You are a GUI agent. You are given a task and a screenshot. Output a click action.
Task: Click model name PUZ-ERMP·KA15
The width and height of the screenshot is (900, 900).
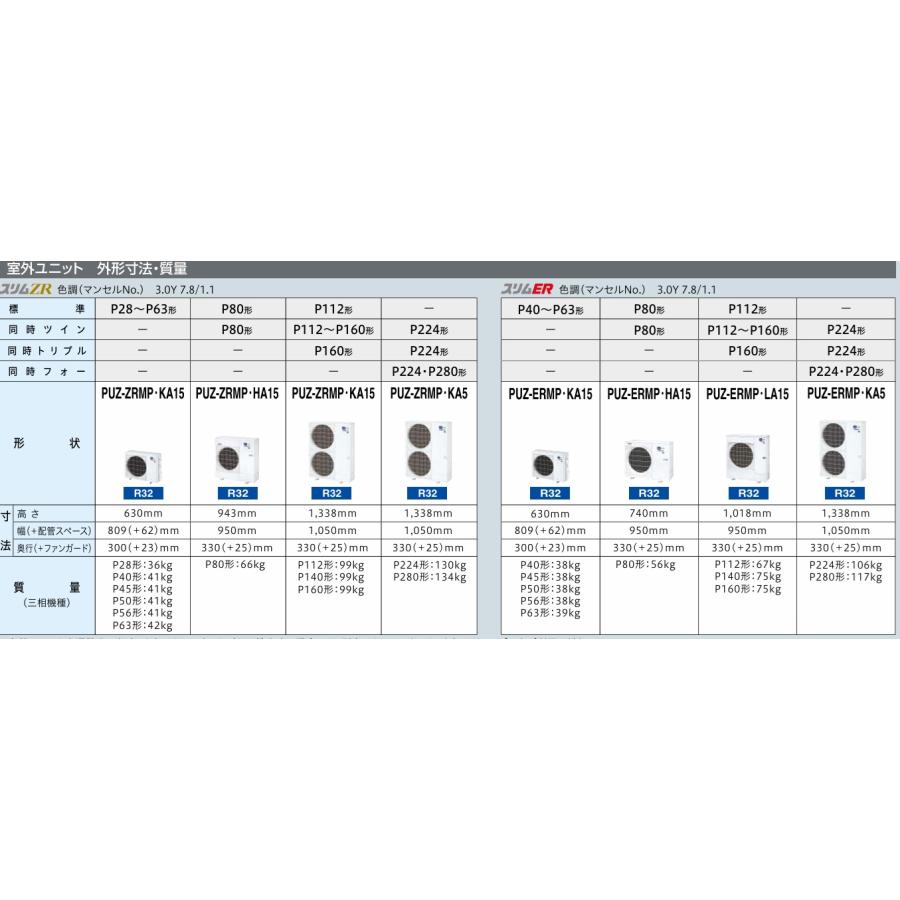(550, 394)
